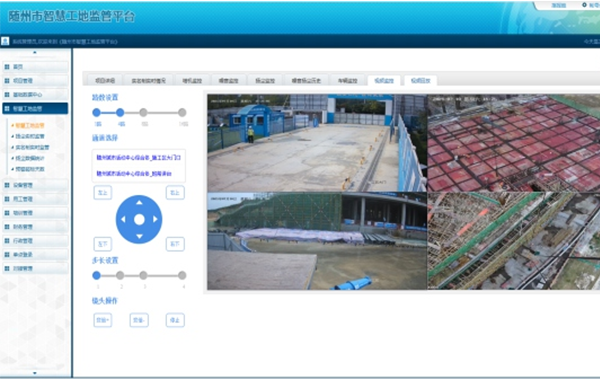Set step length slider to 4
The width and height of the screenshot is (600, 380).
tap(182, 275)
